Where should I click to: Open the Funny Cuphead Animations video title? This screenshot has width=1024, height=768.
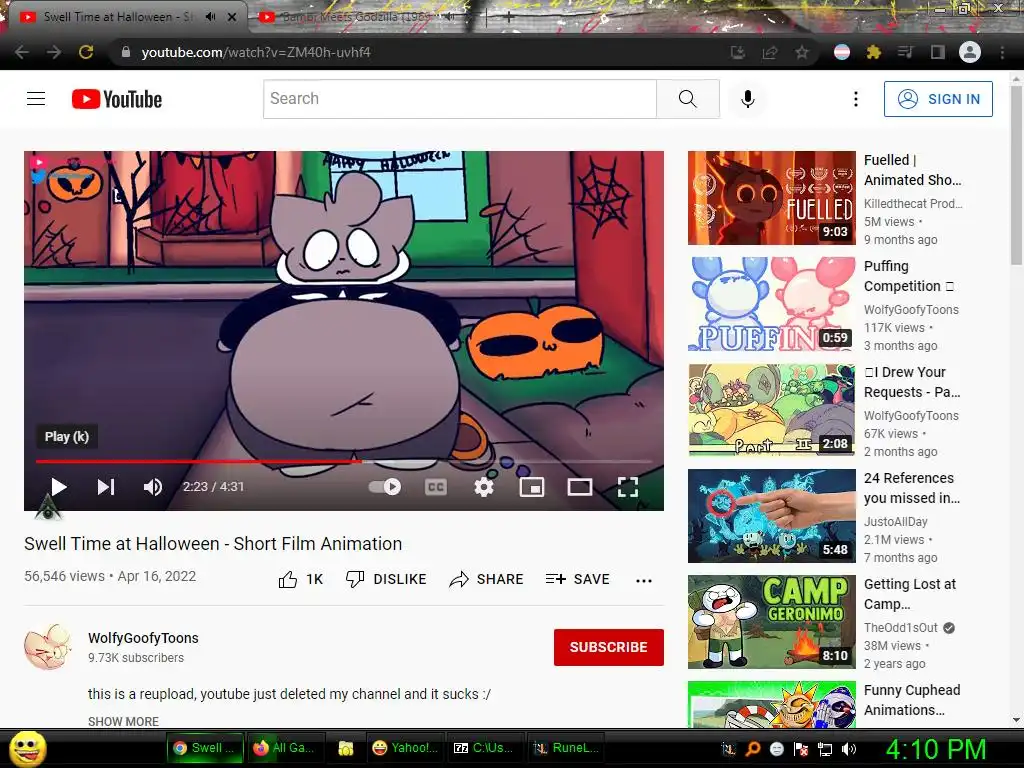click(x=912, y=700)
